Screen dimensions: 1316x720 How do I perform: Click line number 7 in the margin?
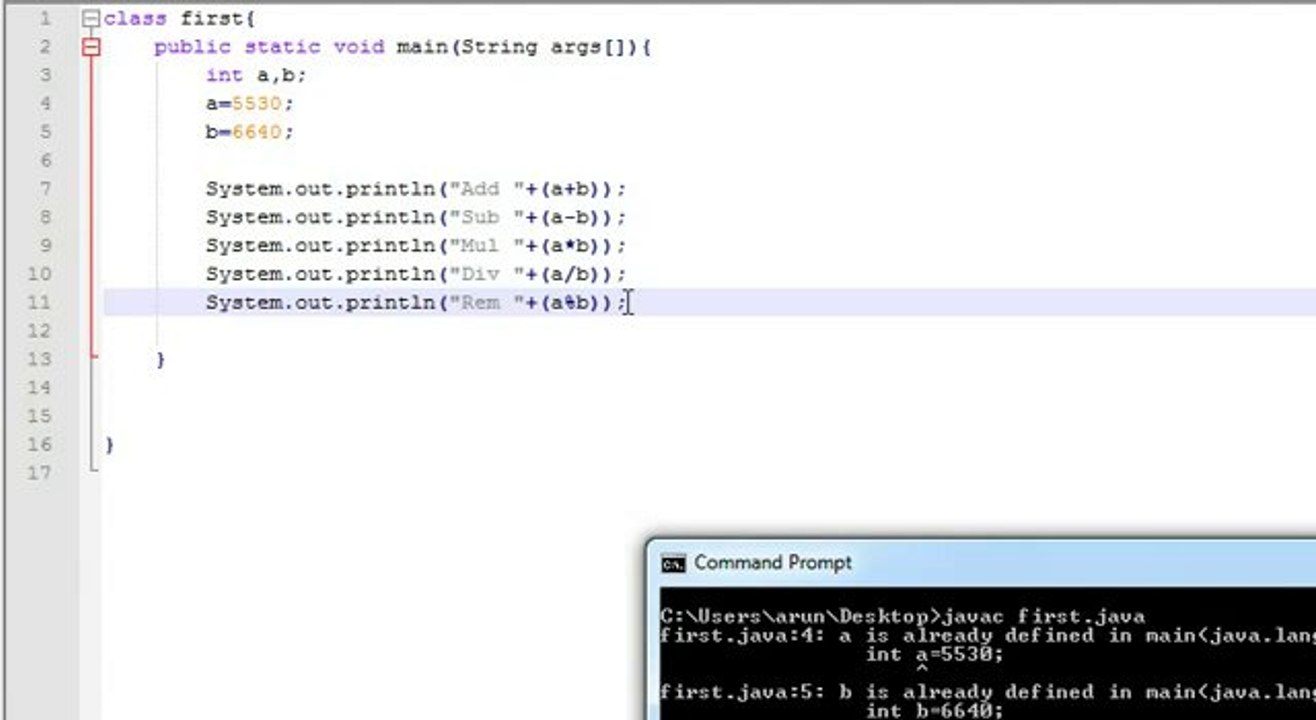click(x=44, y=188)
